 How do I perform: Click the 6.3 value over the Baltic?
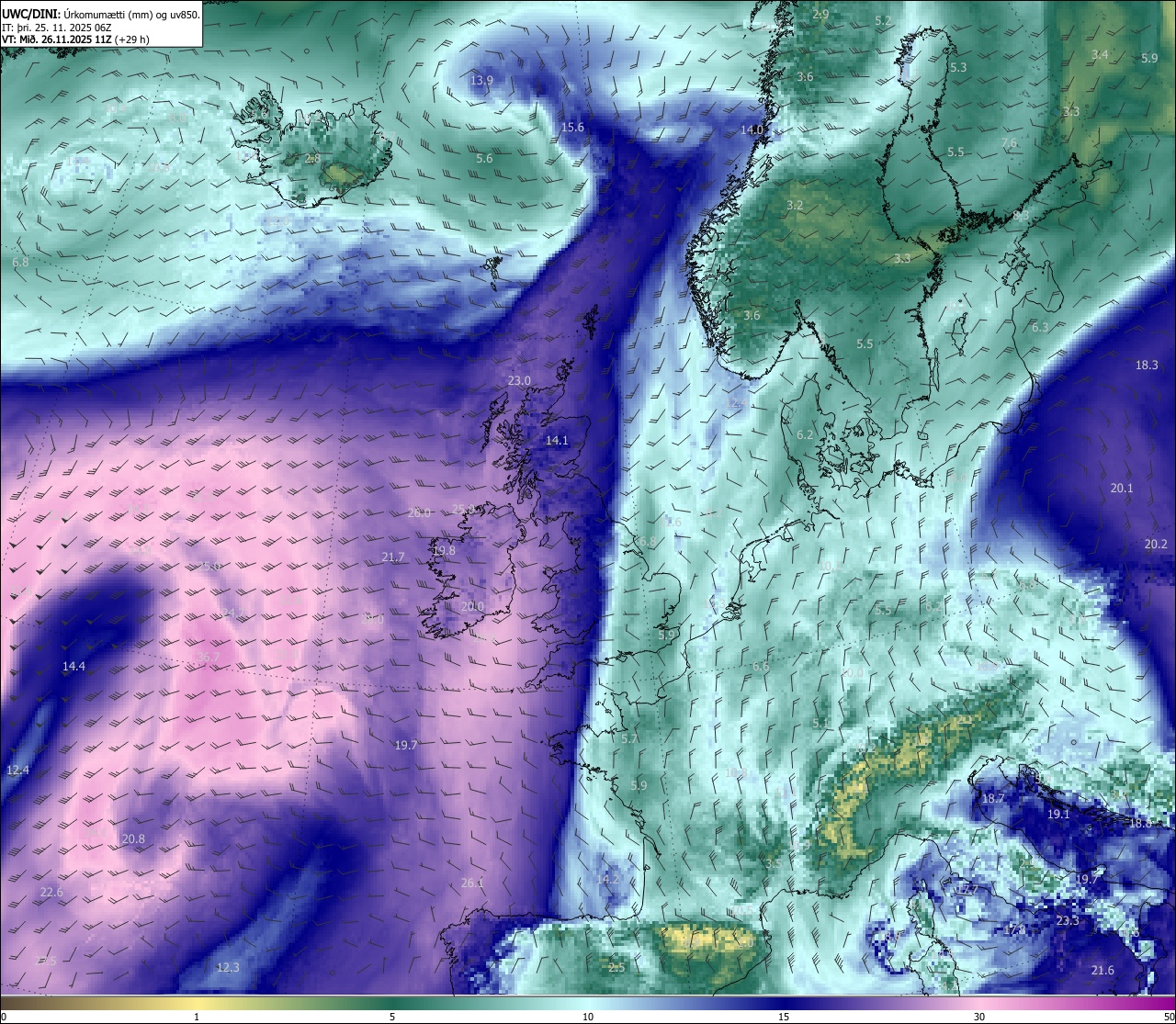point(1040,328)
